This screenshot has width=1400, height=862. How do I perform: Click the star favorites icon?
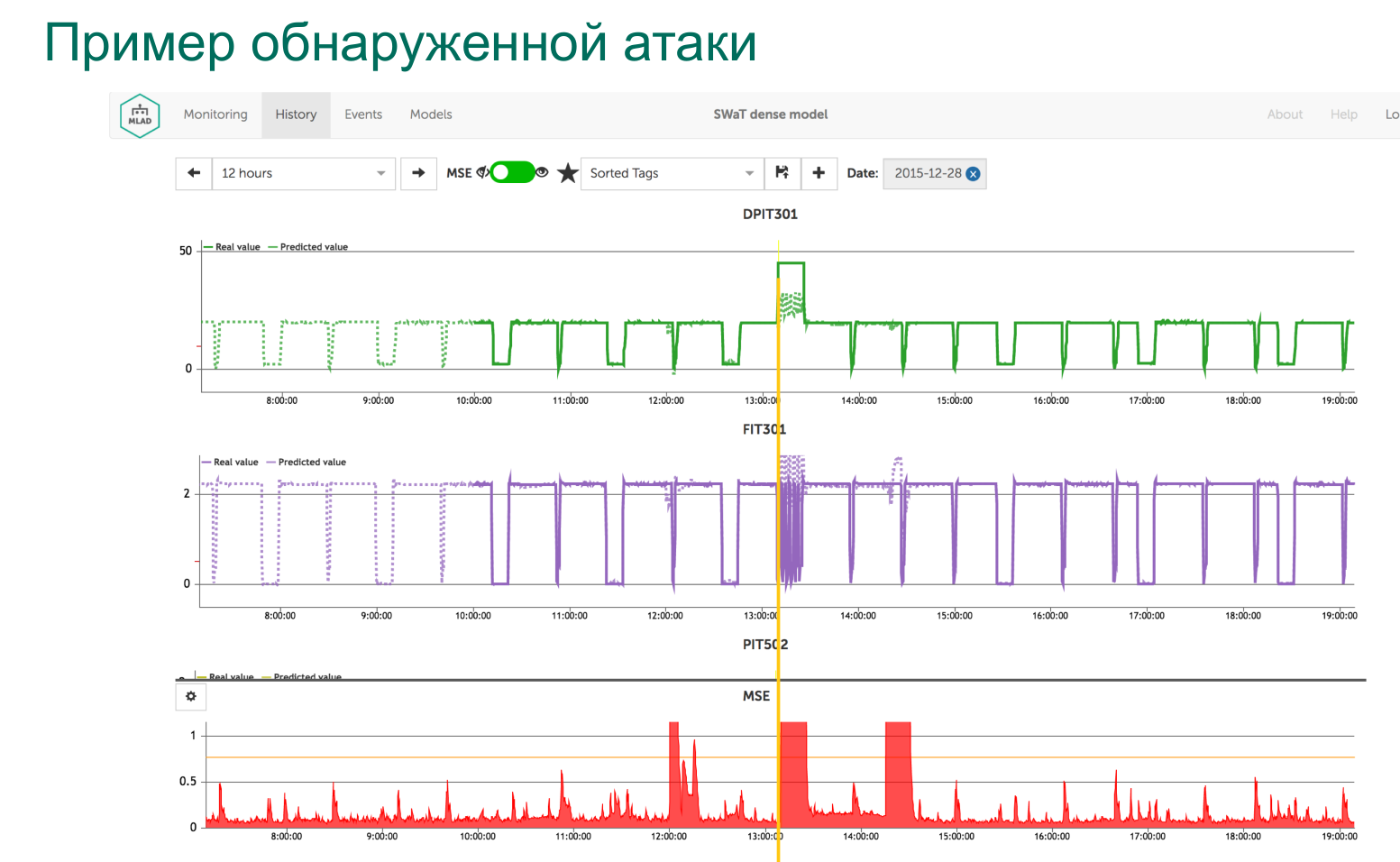pos(567,173)
